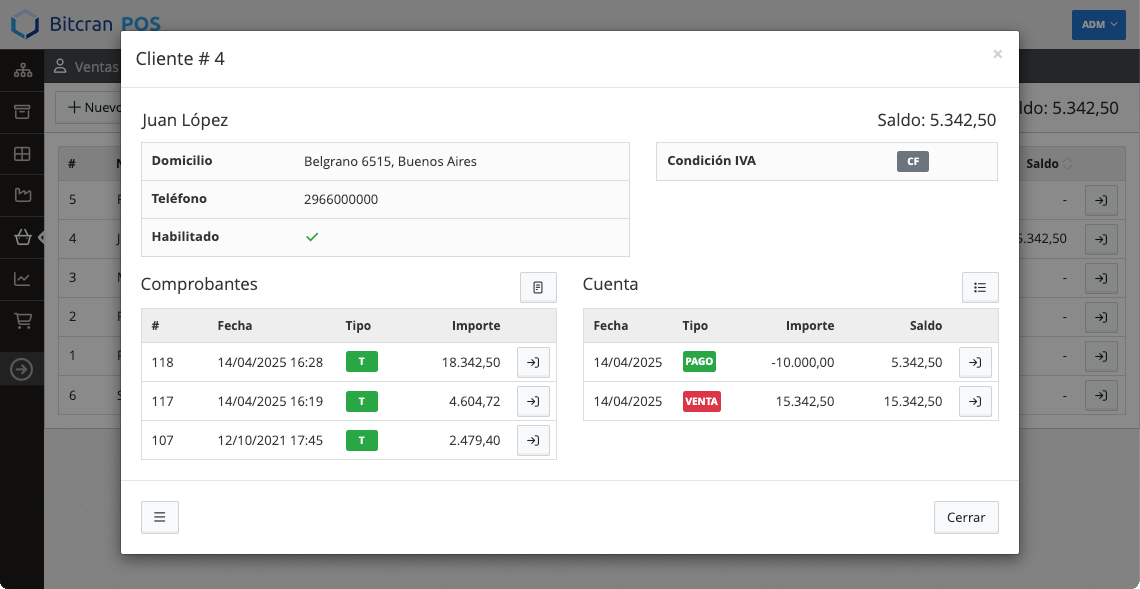1140x589 pixels.
Task: Open details for comprobante 118
Action: pyautogui.click(x=533, y=362)
